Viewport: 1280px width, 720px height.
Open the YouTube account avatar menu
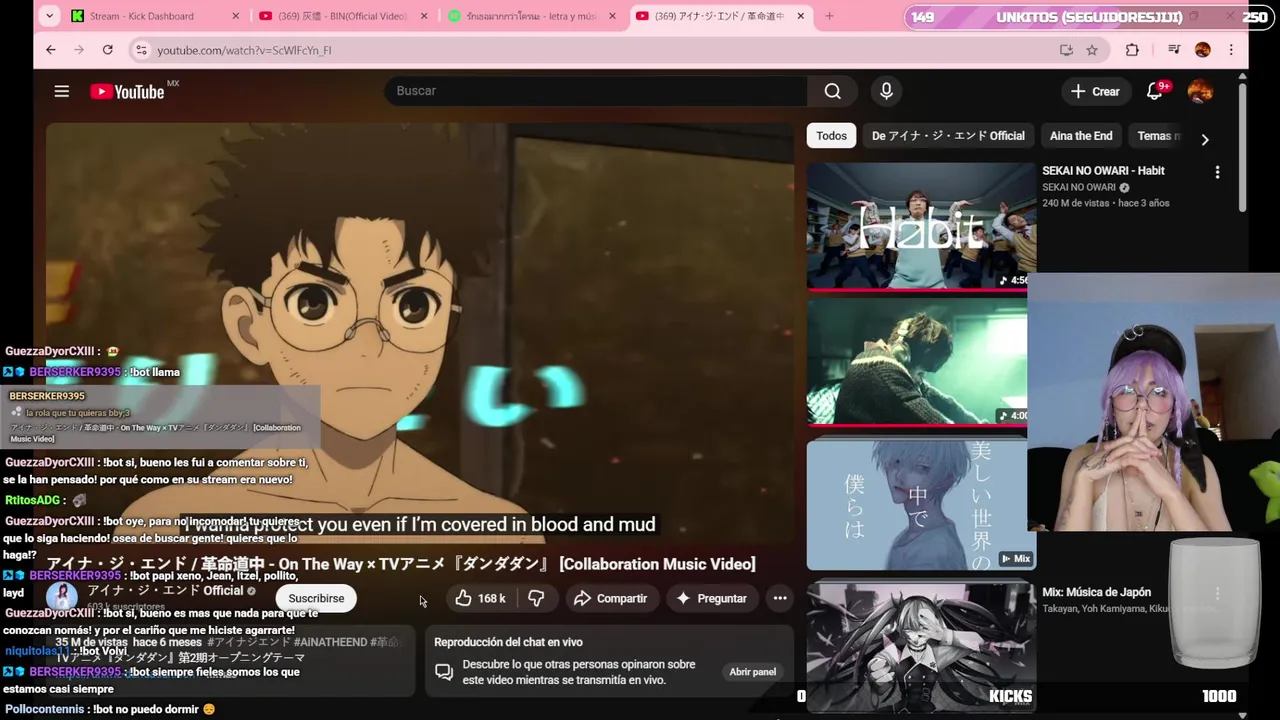[1200, 91]
